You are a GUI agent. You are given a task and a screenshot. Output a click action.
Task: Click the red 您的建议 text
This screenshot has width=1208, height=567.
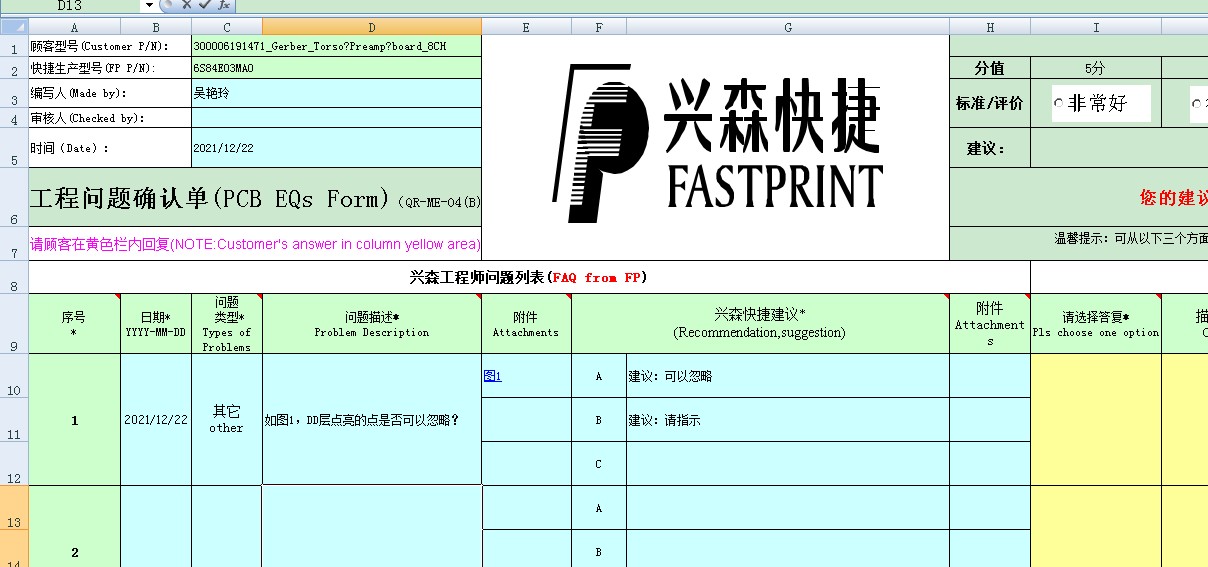(1173, 198)
